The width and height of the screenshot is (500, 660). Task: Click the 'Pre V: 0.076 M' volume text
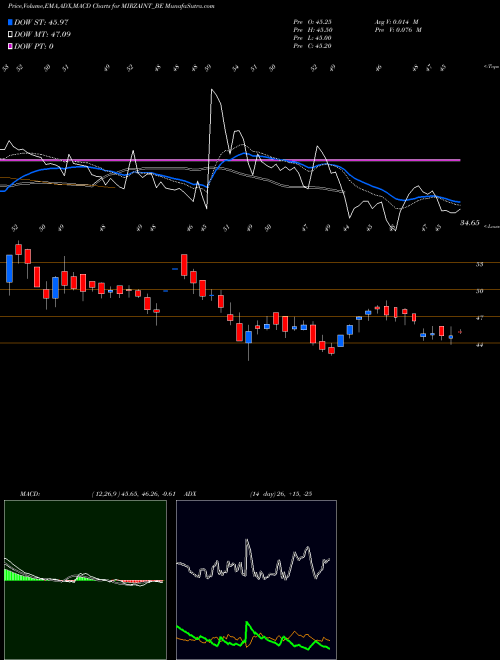[398, 30]
